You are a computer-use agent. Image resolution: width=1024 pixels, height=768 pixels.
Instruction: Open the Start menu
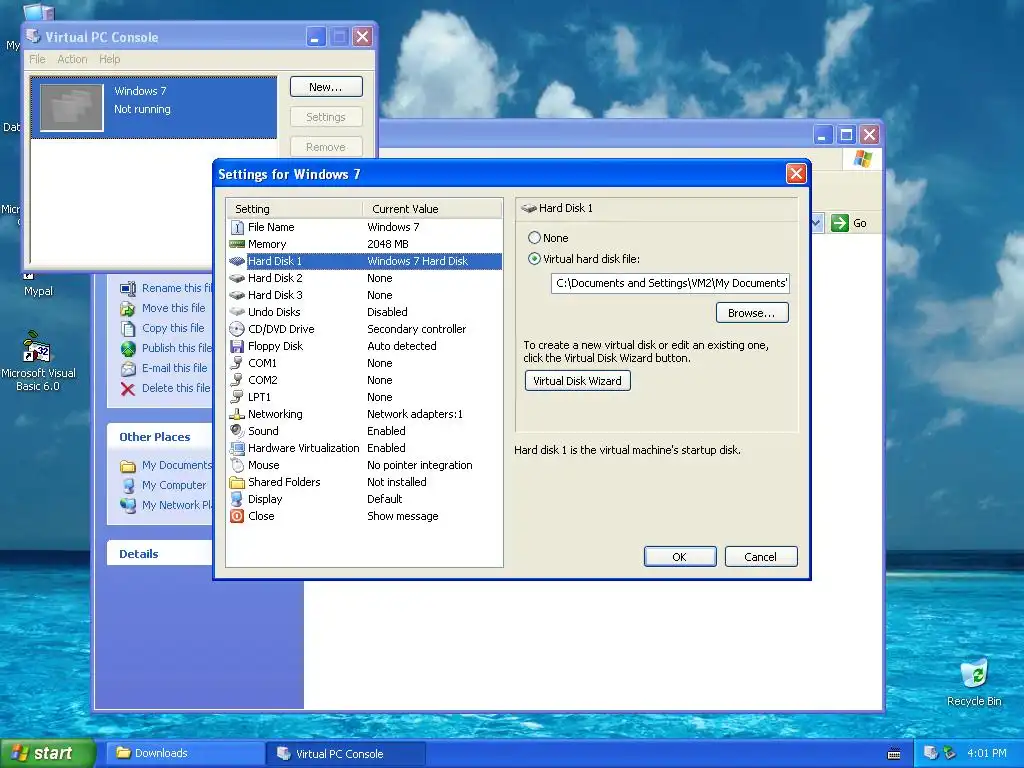click(48, 753)
